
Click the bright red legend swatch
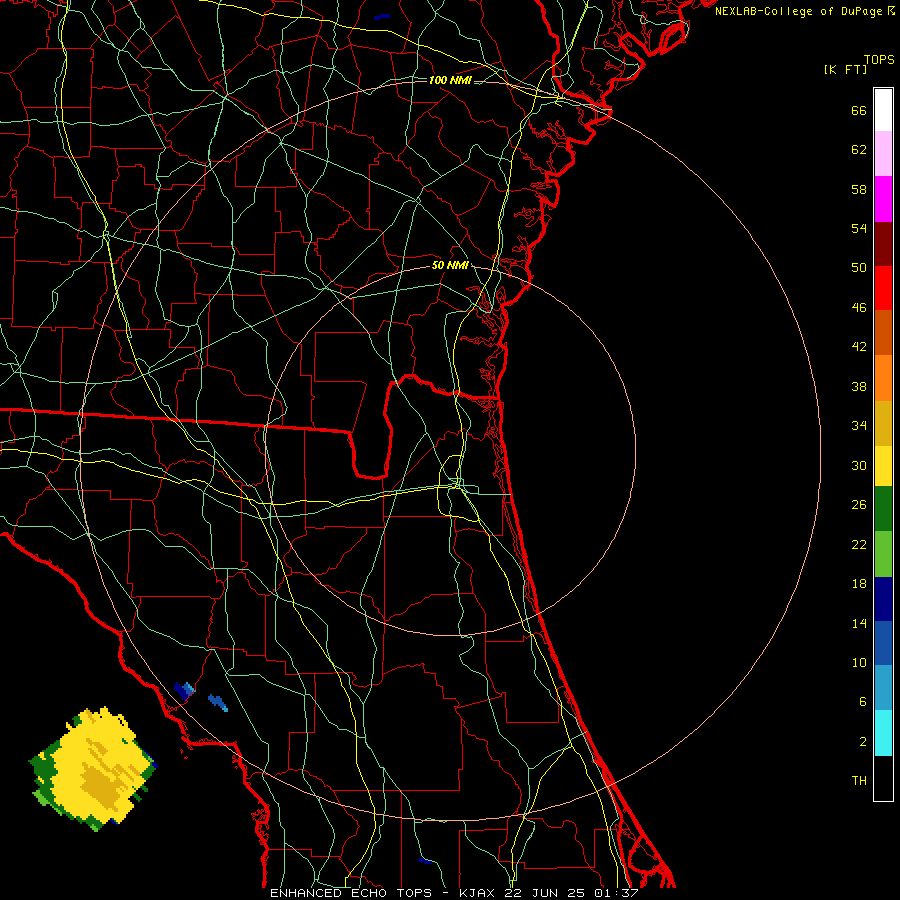pos(883,288)
